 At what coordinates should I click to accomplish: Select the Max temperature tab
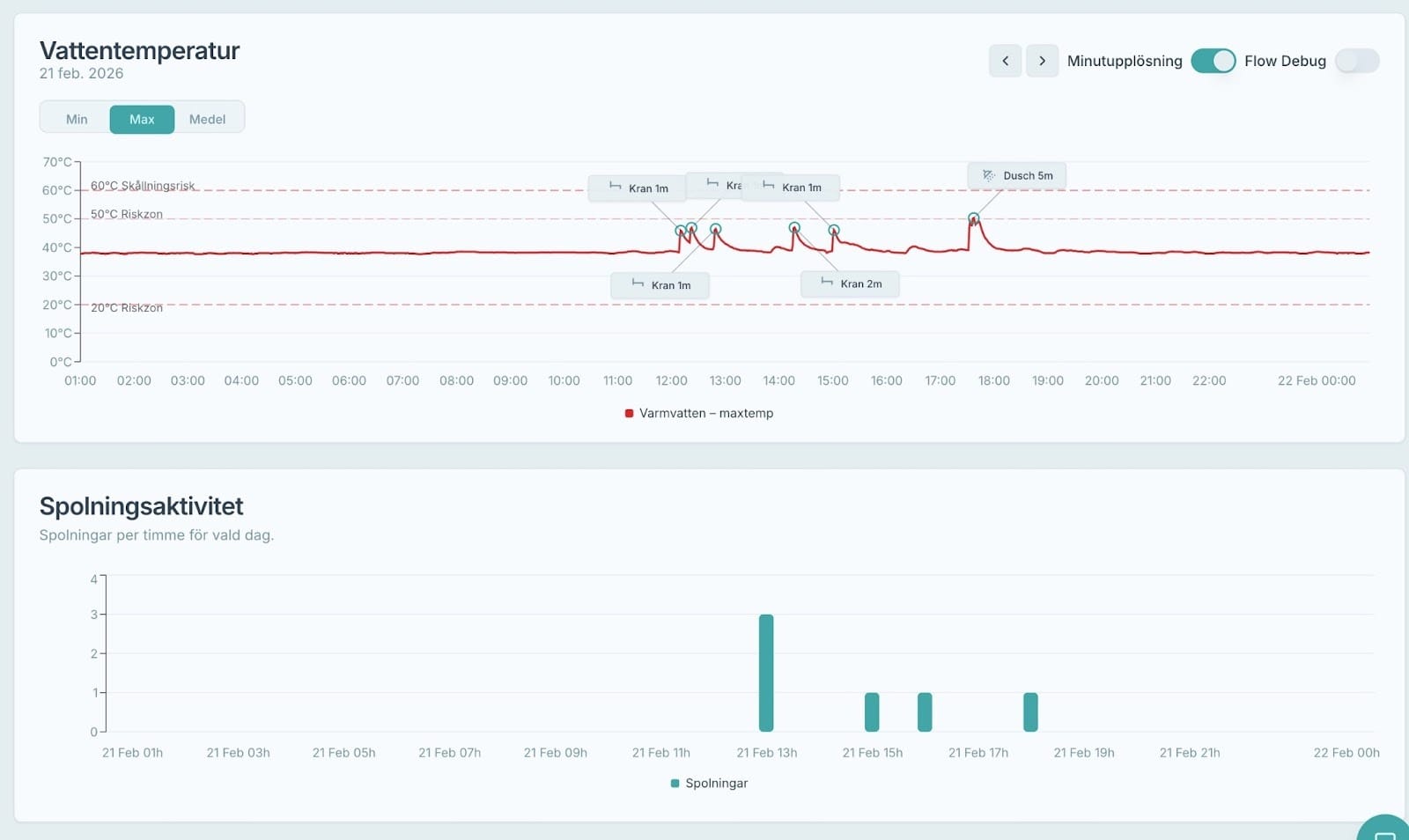pos(142,119)
